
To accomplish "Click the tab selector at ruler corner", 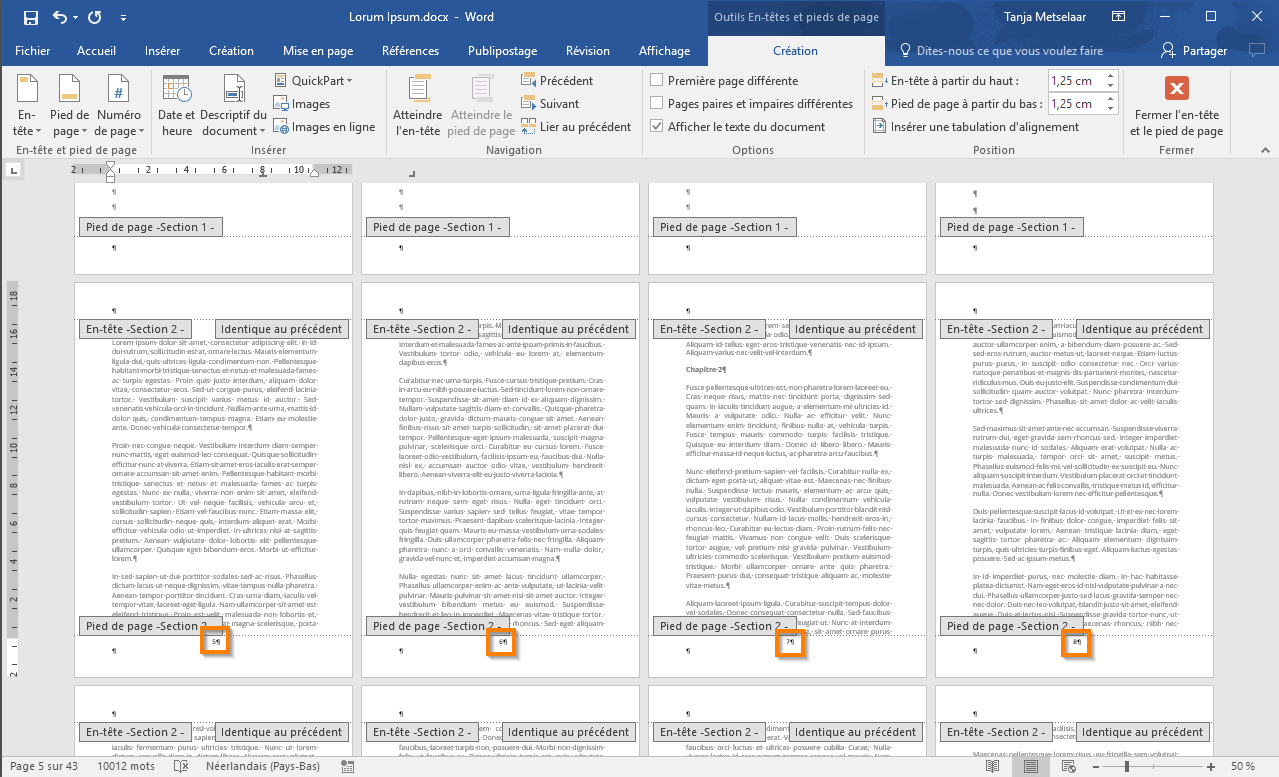I will click(14, 172).
